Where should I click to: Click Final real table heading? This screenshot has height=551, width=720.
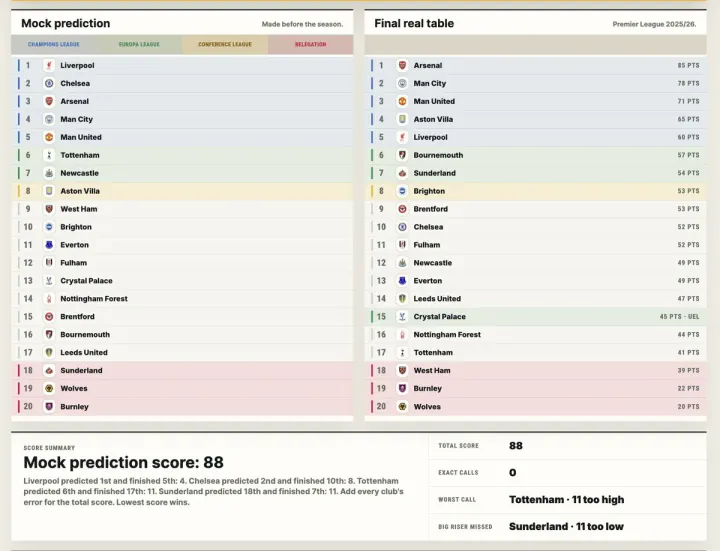click(414, 23)
